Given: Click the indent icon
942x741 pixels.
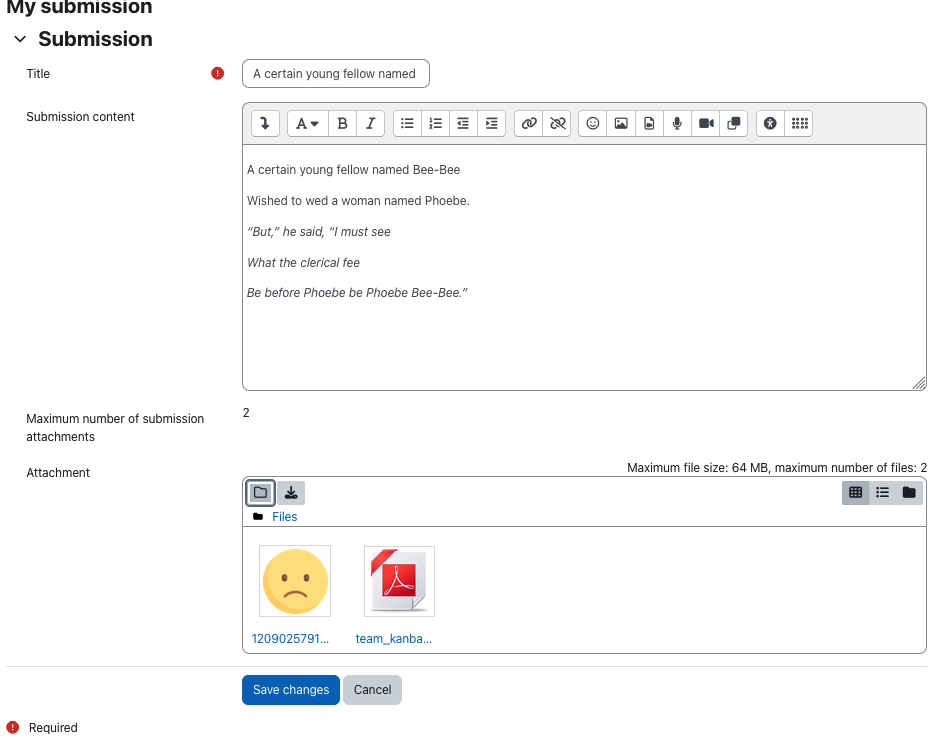Looking at the screenshot, I should point(491,124).
